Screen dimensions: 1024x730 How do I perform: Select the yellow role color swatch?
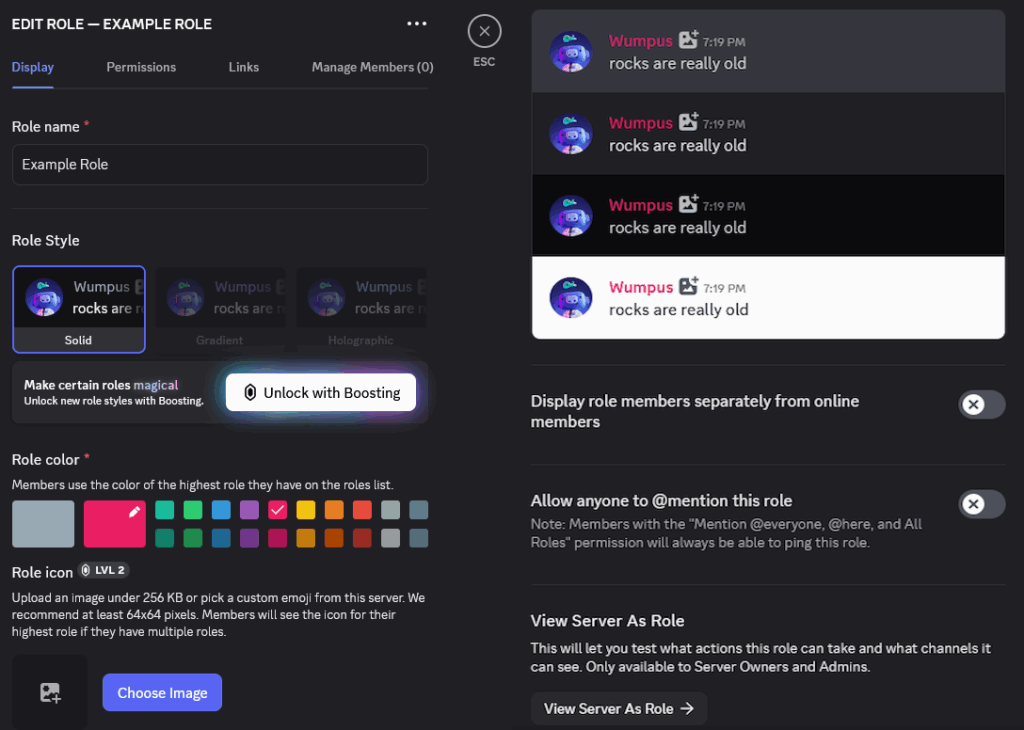pos(305,511)
